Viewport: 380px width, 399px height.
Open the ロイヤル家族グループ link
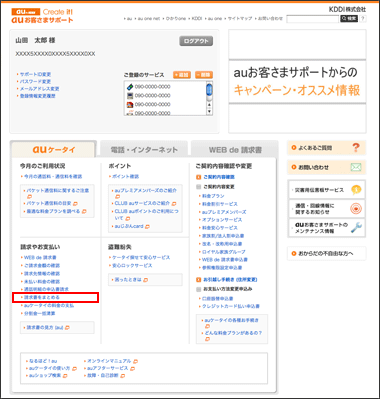(x=224, y=252)
